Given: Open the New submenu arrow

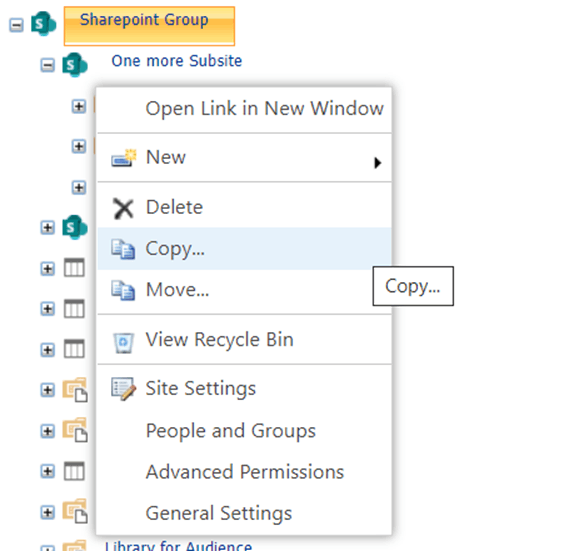Looking at the screenshot, I should point(377,163).
